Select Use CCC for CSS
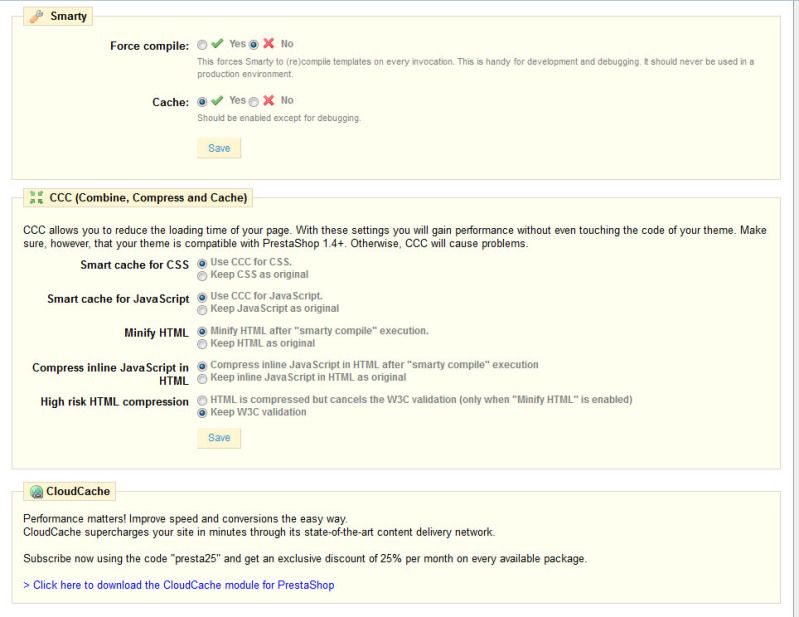 [x=202, y=263]
